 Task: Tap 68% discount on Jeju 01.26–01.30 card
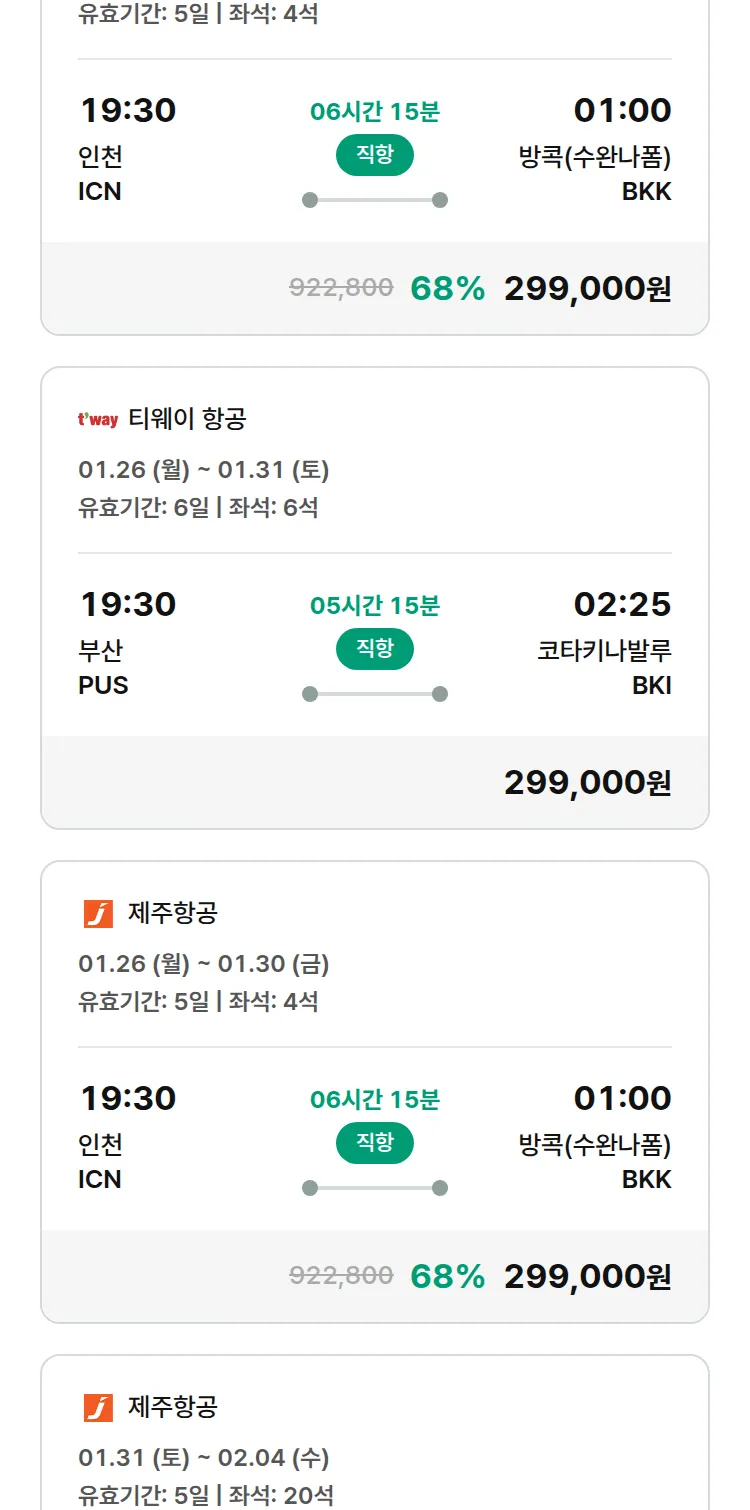(447, 1276)
